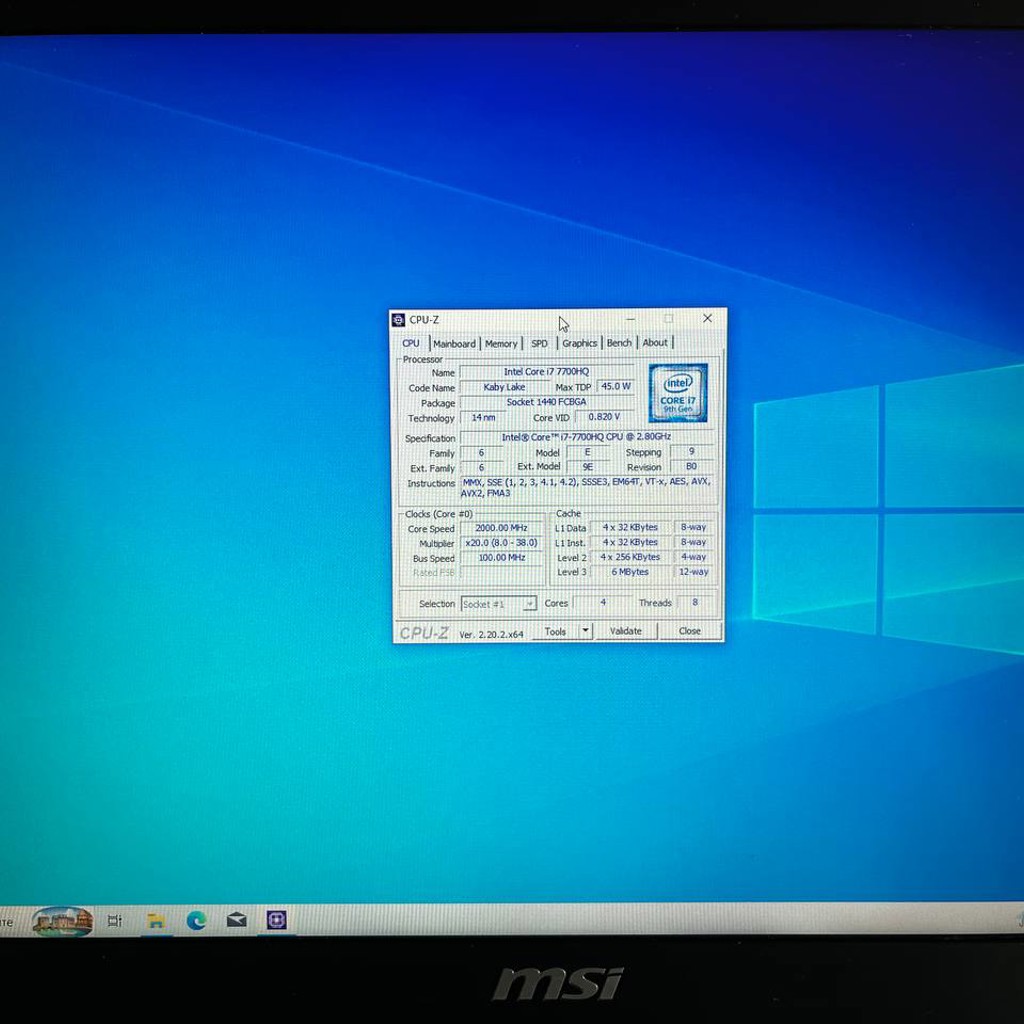Viewport: 1024px width, 1024px height.
Task: Click the Level 3 6 MBytes value
Action: (630, 571)
